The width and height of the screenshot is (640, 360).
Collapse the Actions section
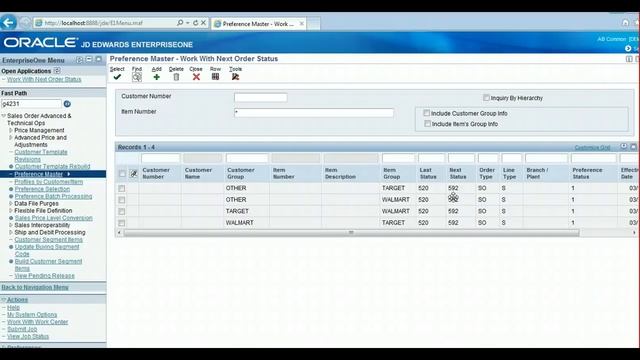tap(4, 300)
